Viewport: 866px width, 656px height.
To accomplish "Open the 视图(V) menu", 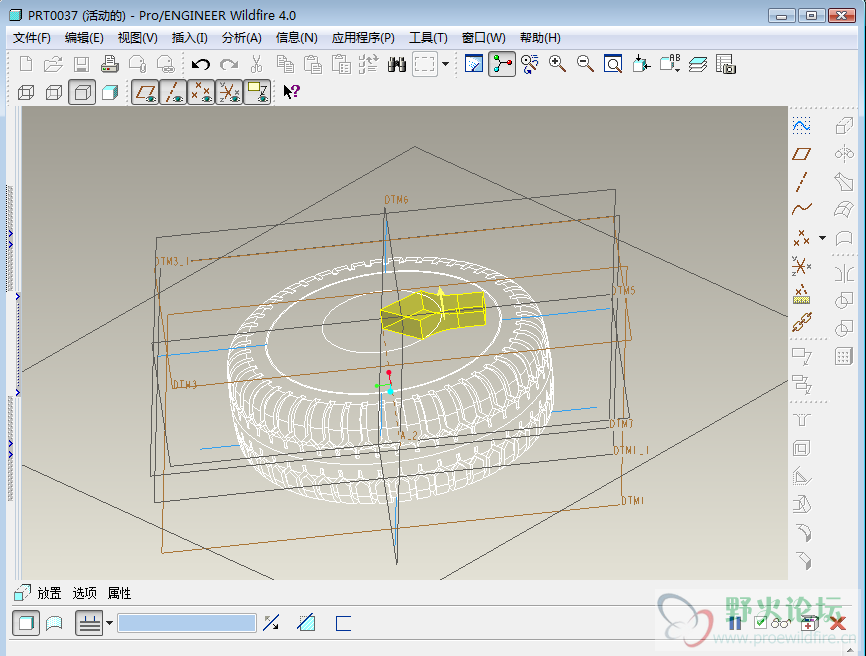I will click(x=138, y=38).
